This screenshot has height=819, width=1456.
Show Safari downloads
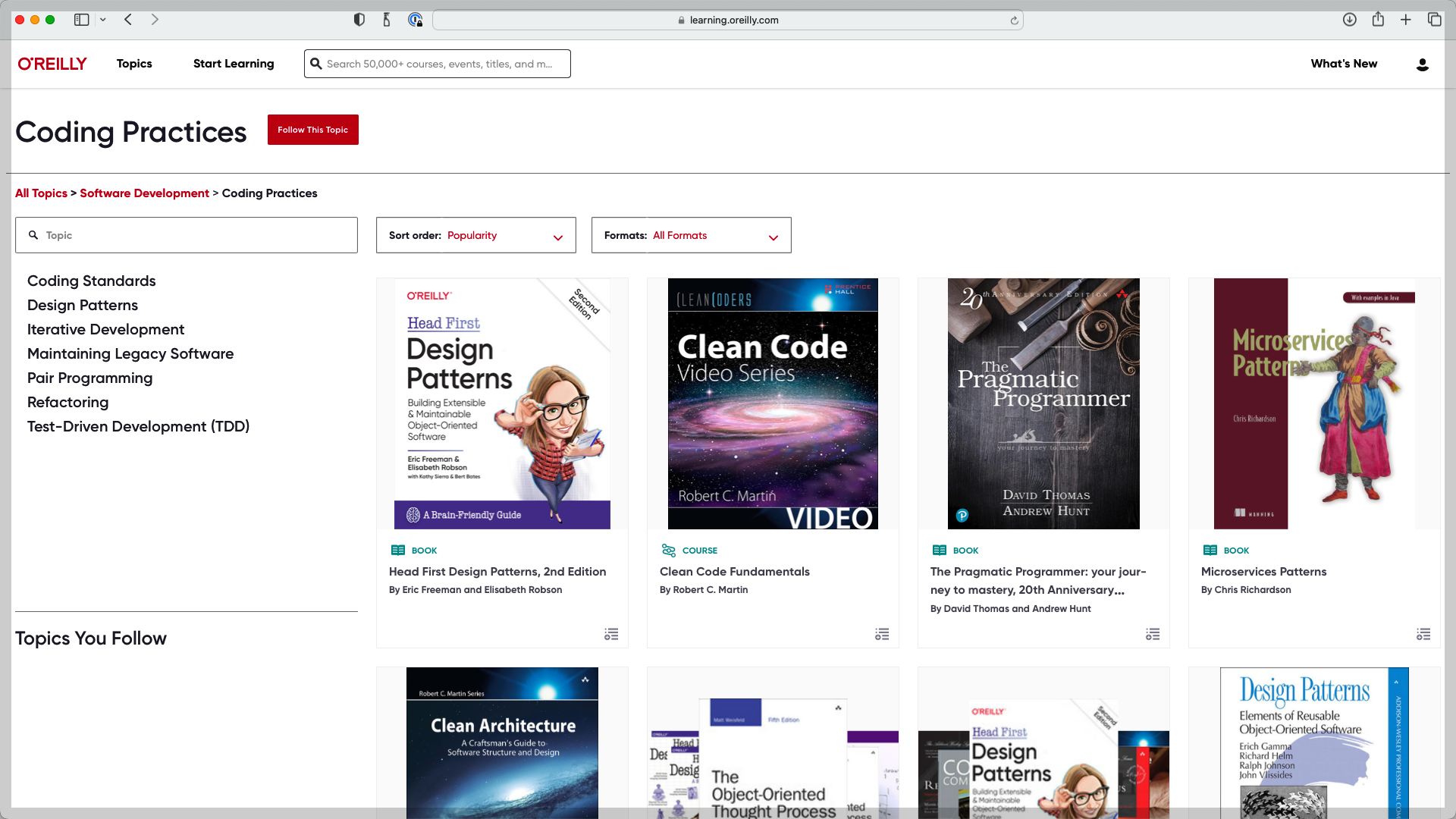coord(1350,20)
